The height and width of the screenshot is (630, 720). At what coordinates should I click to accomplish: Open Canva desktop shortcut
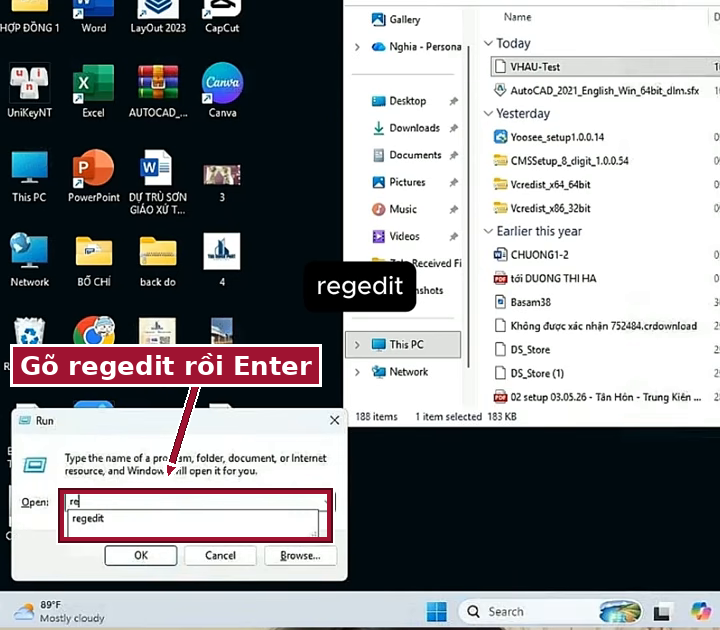(222, 90)
